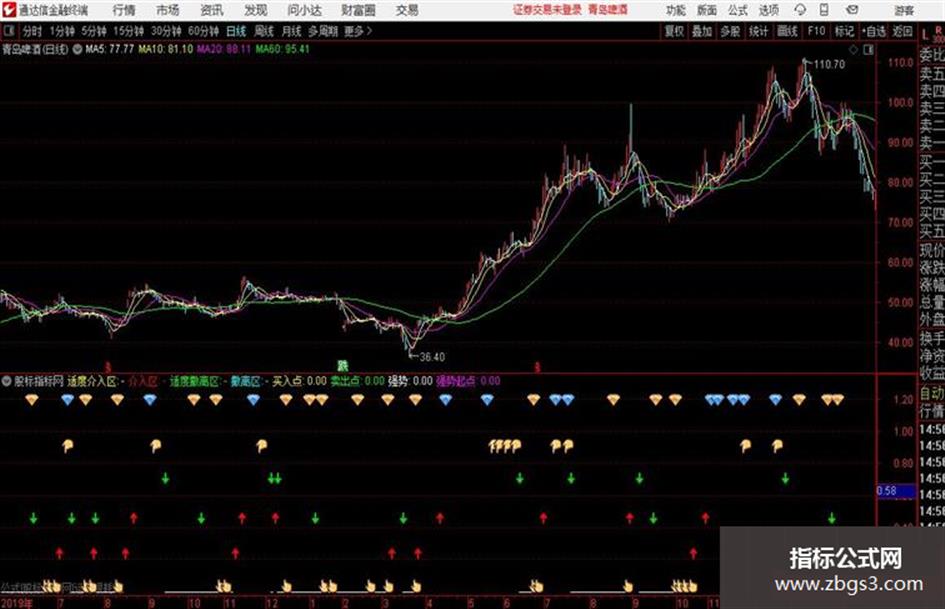945x609 pixels.
Task: Switch to the 60分钟 period
Action: [203, 31]
